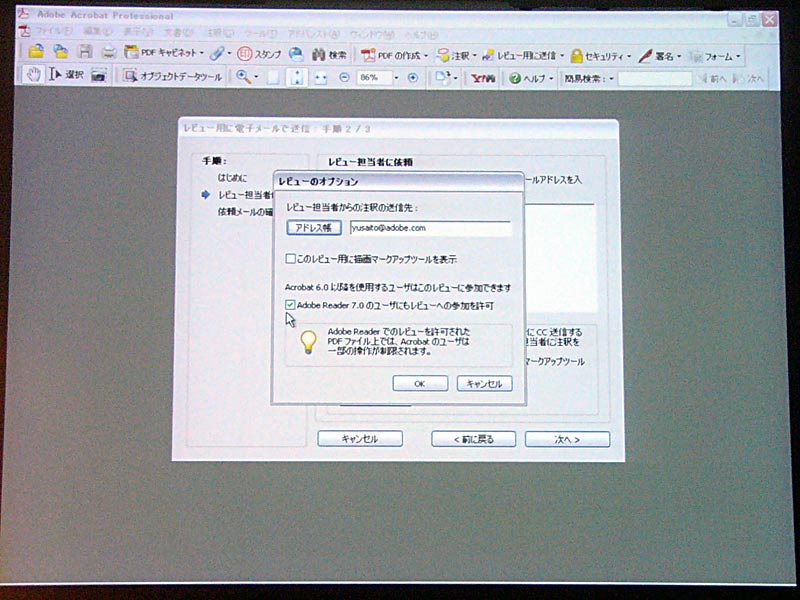
Task: Expand the レビュー用に送信 dropdown arrow
Action: 562,56
